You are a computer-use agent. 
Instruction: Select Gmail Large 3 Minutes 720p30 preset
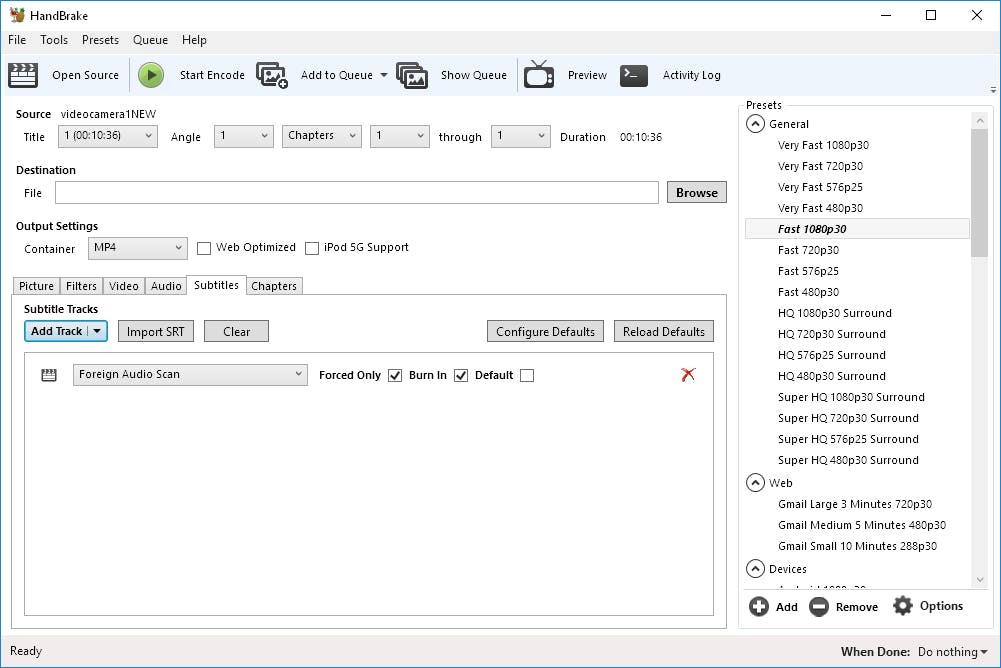tap(855, 504)
